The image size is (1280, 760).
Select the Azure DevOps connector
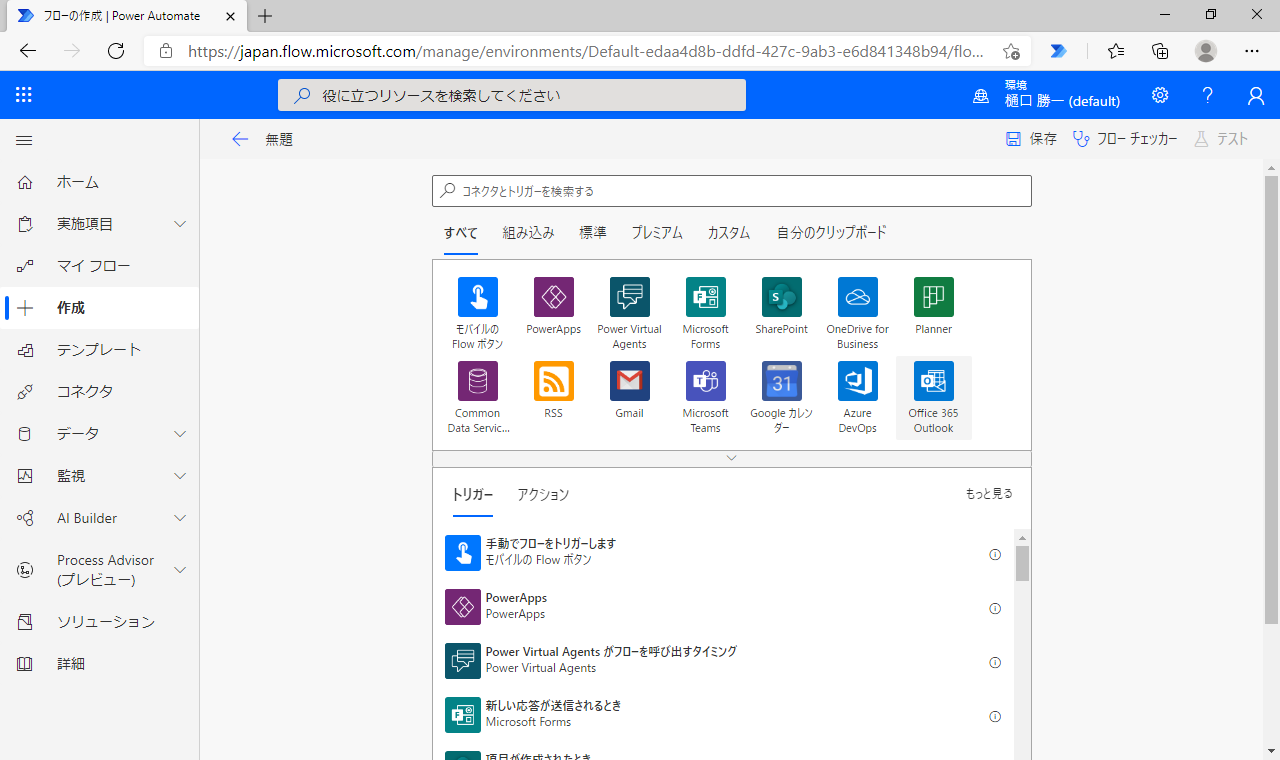(x=857, y=381)
